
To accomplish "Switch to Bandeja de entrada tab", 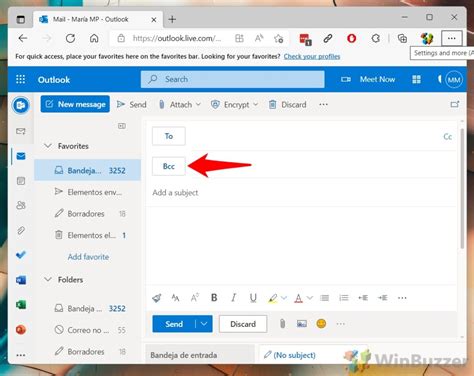I will 200,355.
